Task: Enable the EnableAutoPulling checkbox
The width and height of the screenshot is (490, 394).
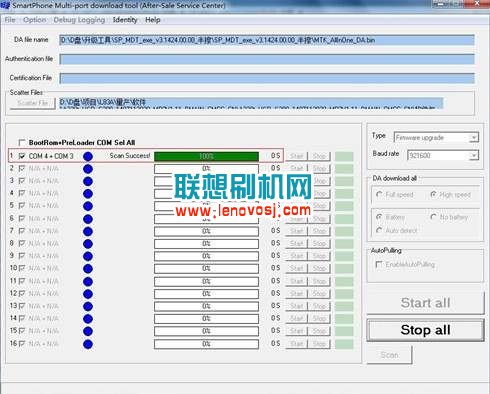Action: 379,265
